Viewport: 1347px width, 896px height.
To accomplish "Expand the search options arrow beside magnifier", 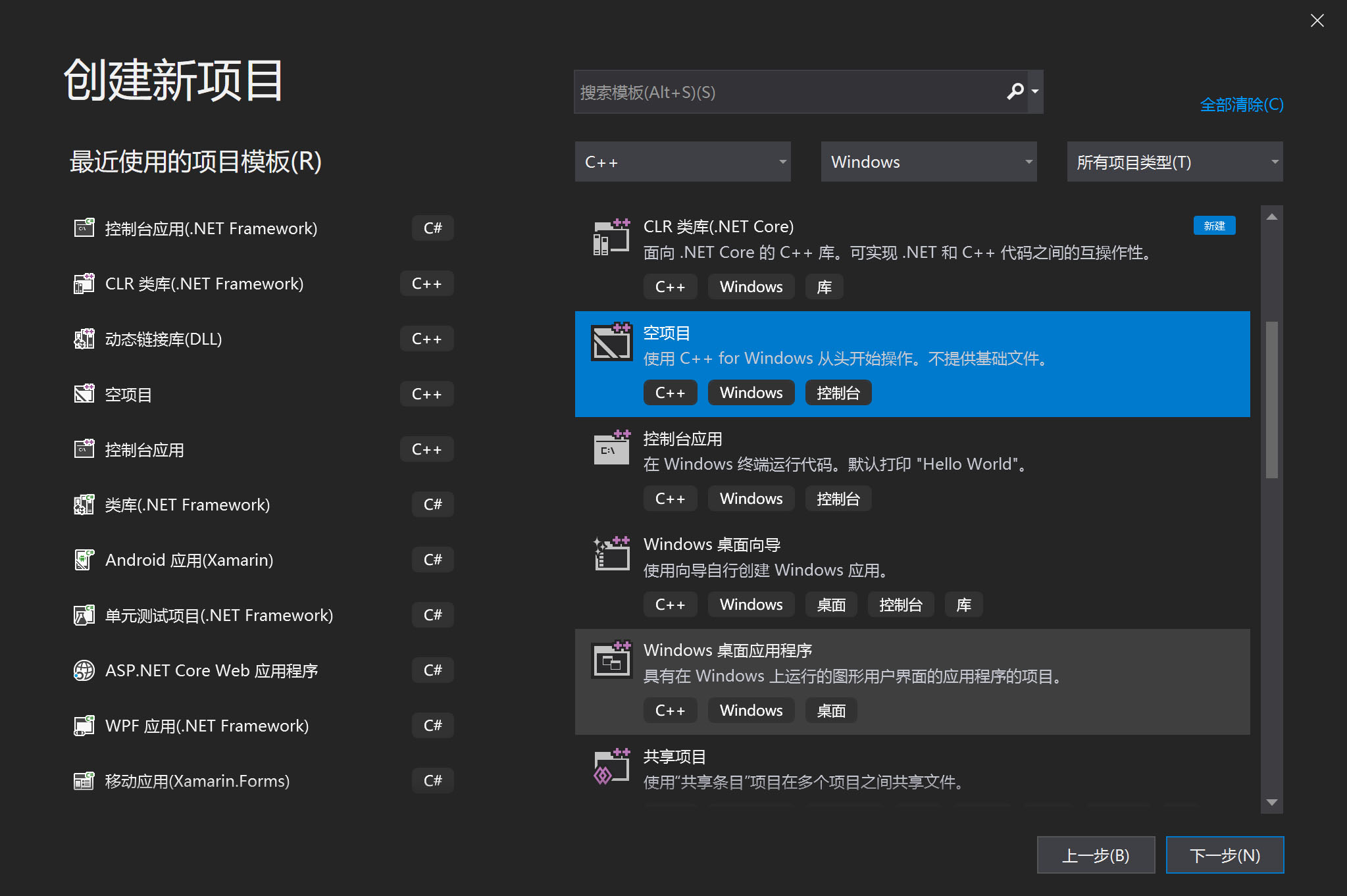I will click(1035, 91).
